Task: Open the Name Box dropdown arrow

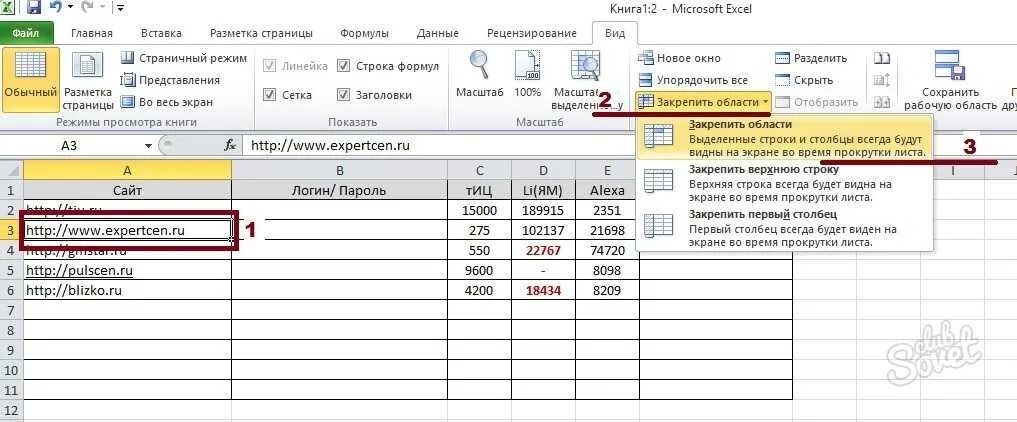Action: coord(149,146)
